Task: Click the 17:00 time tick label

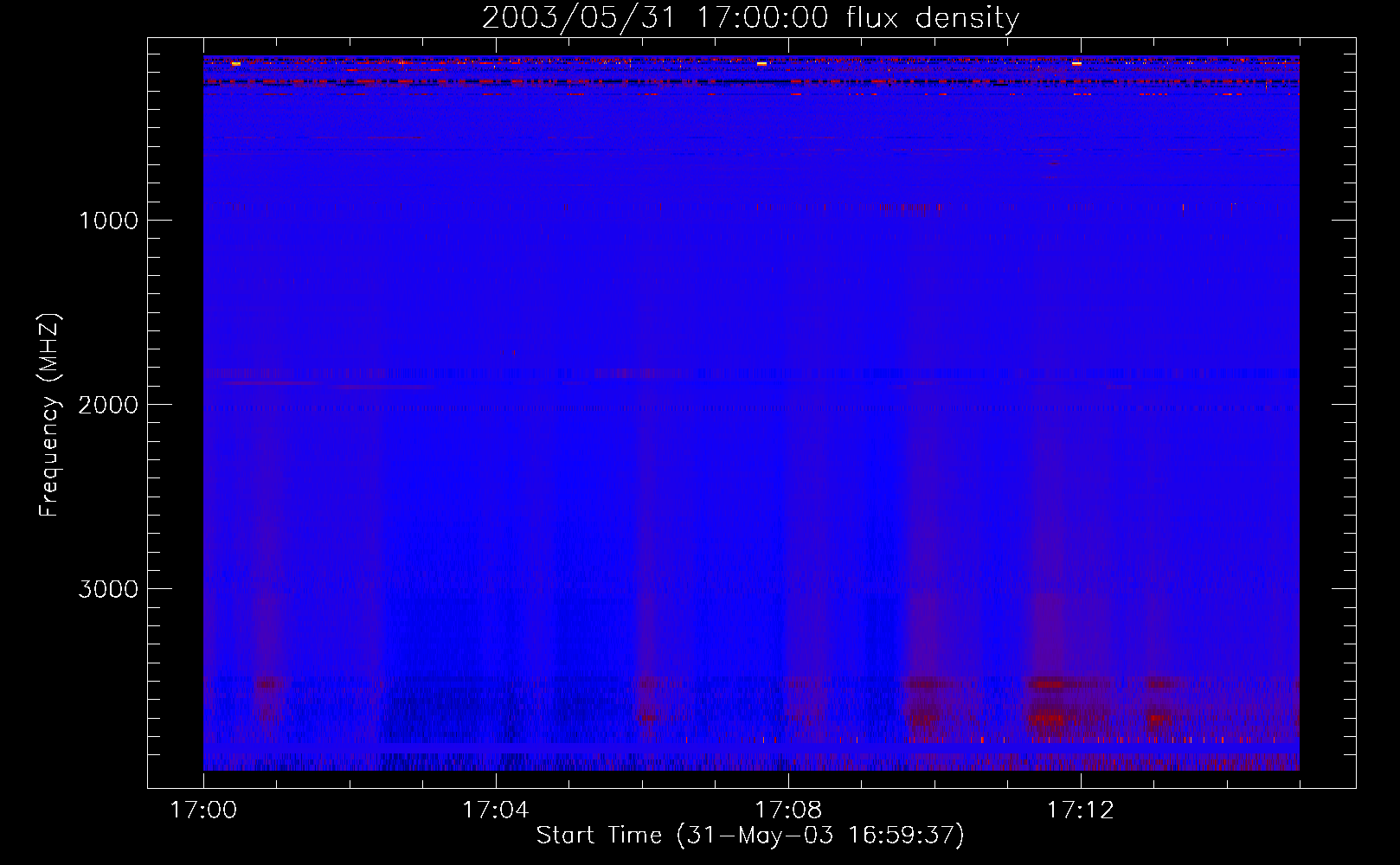Action: click(x=203, y=811)
